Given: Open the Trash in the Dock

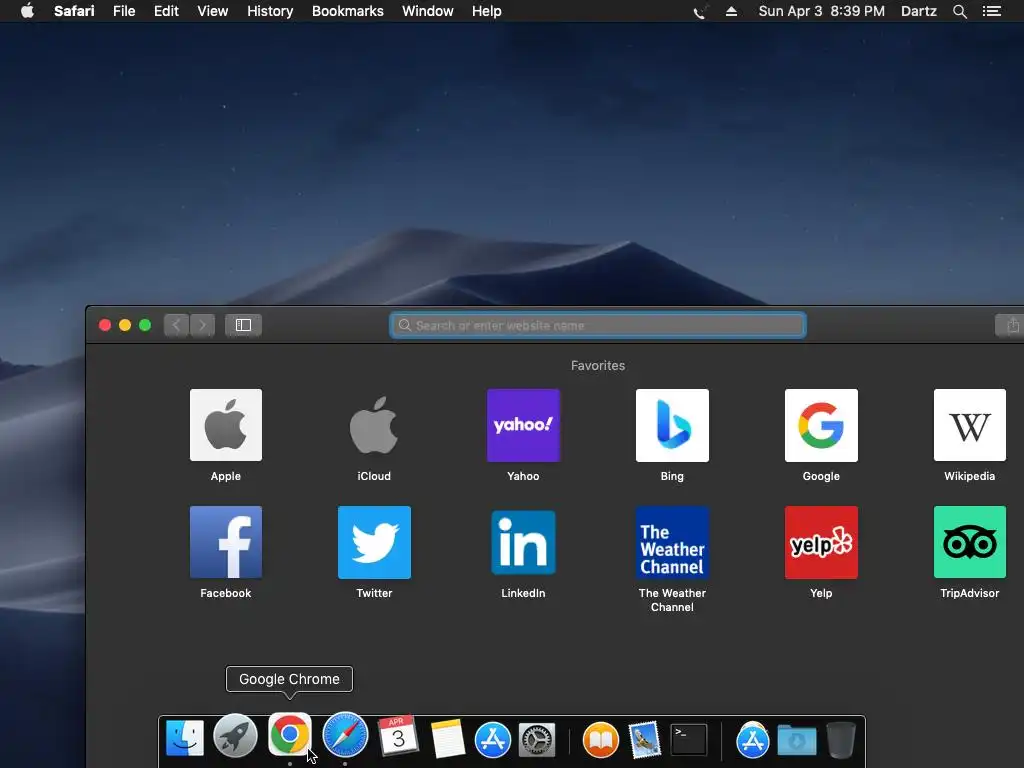Looking at the screenshot, I should coord(841,739).
